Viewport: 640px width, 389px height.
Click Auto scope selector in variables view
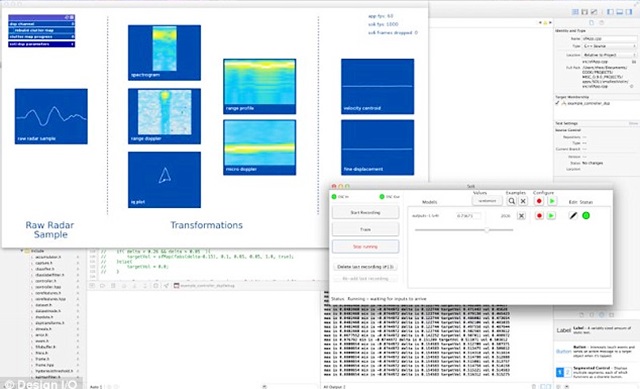(x=96, y=386)
